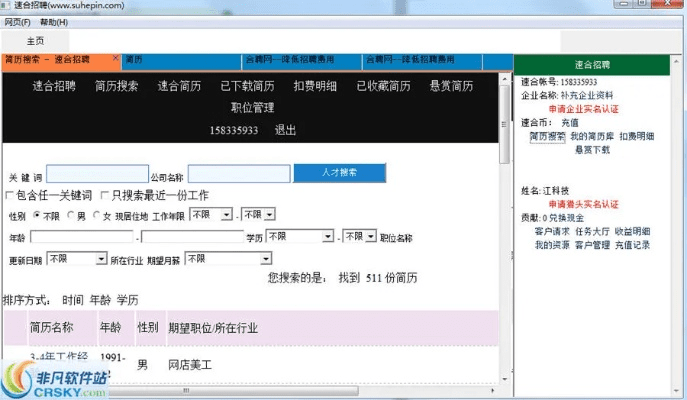Open the second 学历 dropdown
This screenshot has width=687, height=400.
click(x=359, y=237)
